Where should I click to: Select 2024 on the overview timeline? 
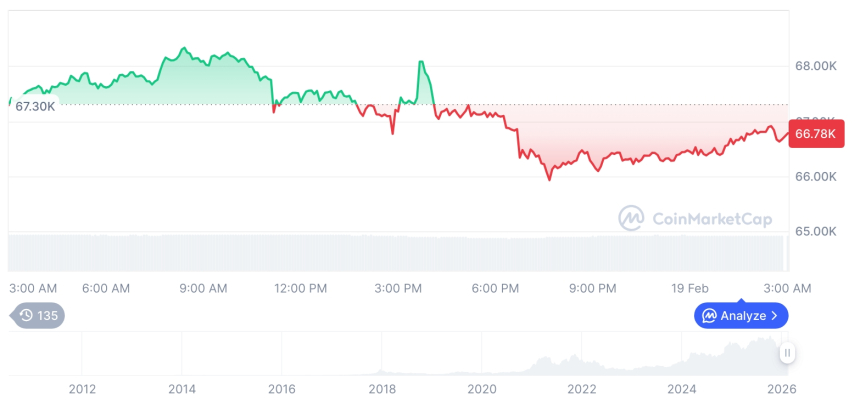(682, 389)
